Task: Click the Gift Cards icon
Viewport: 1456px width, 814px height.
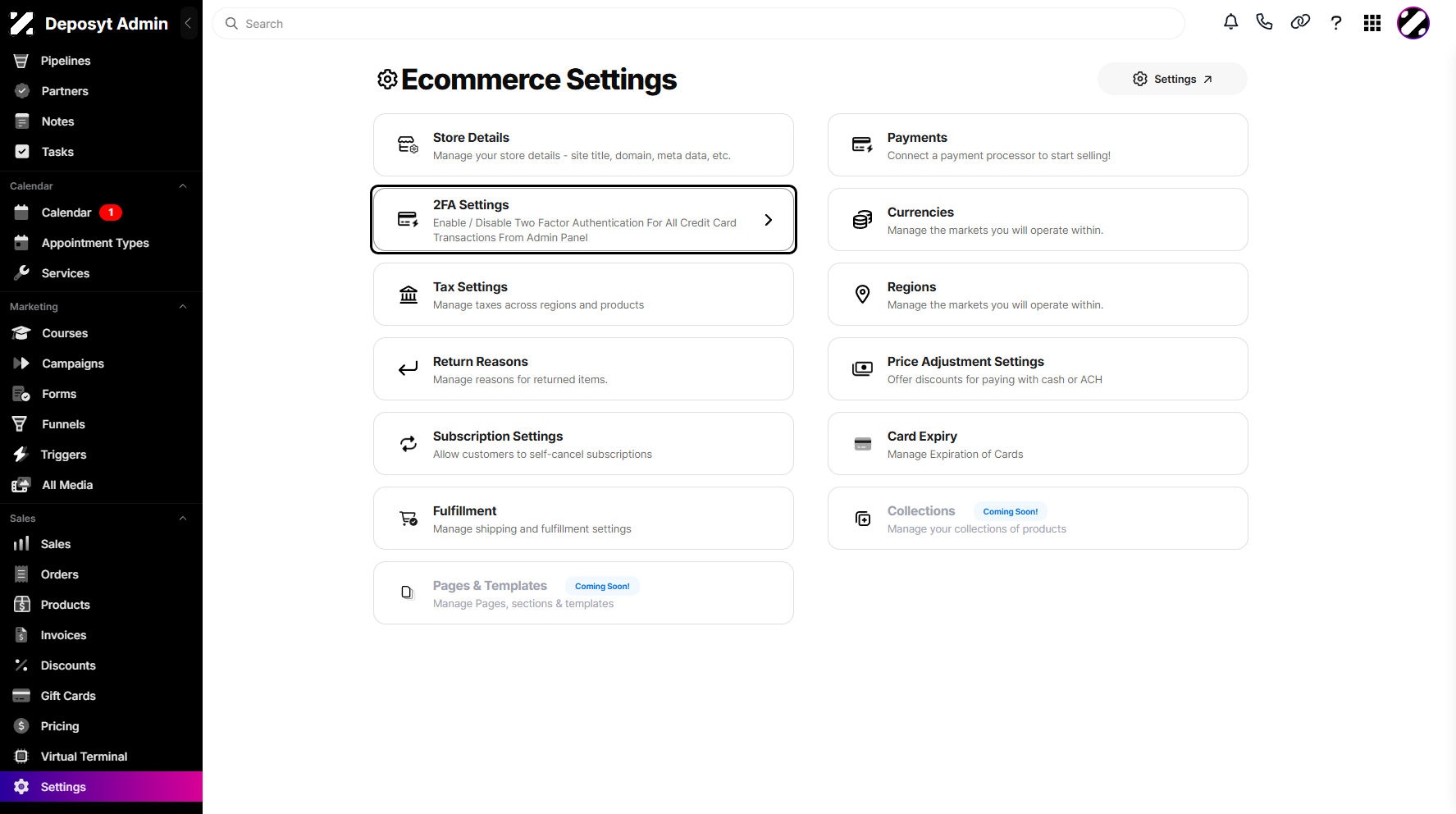Action: [21, 696]
